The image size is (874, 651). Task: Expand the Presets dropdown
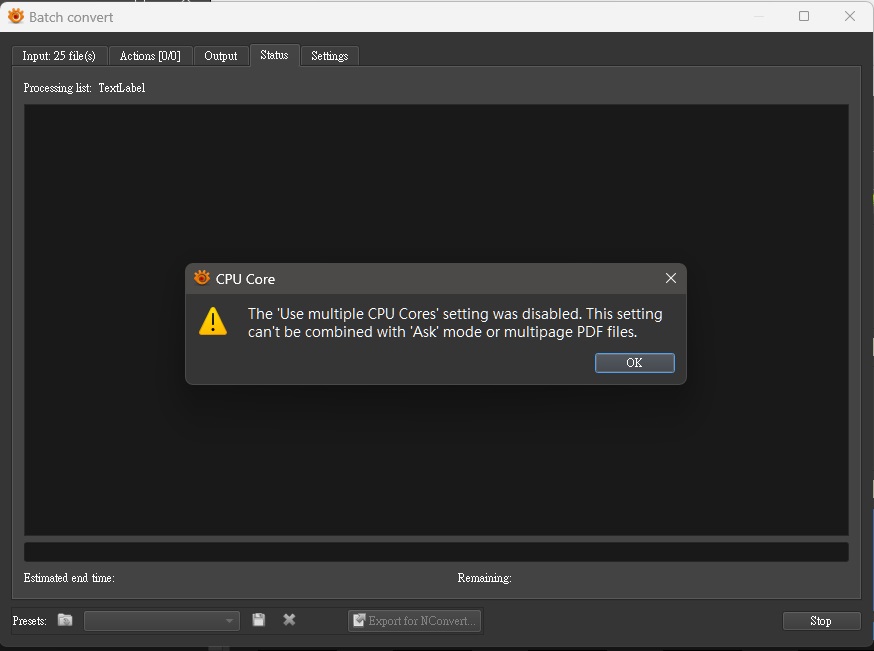tap(162, 620)
